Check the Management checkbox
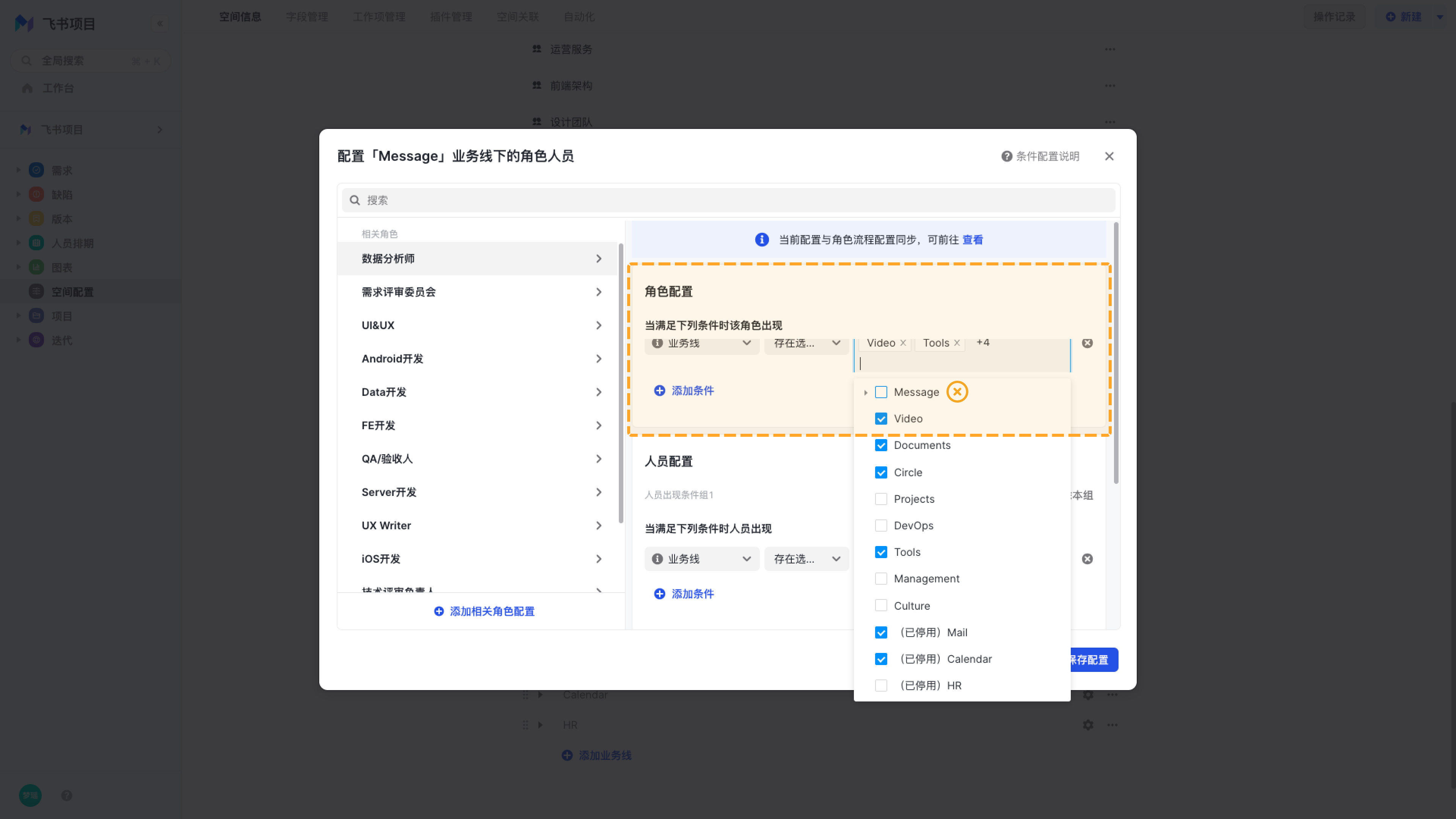This screenshot has width=1456, height=819. [x=880, y=578]
